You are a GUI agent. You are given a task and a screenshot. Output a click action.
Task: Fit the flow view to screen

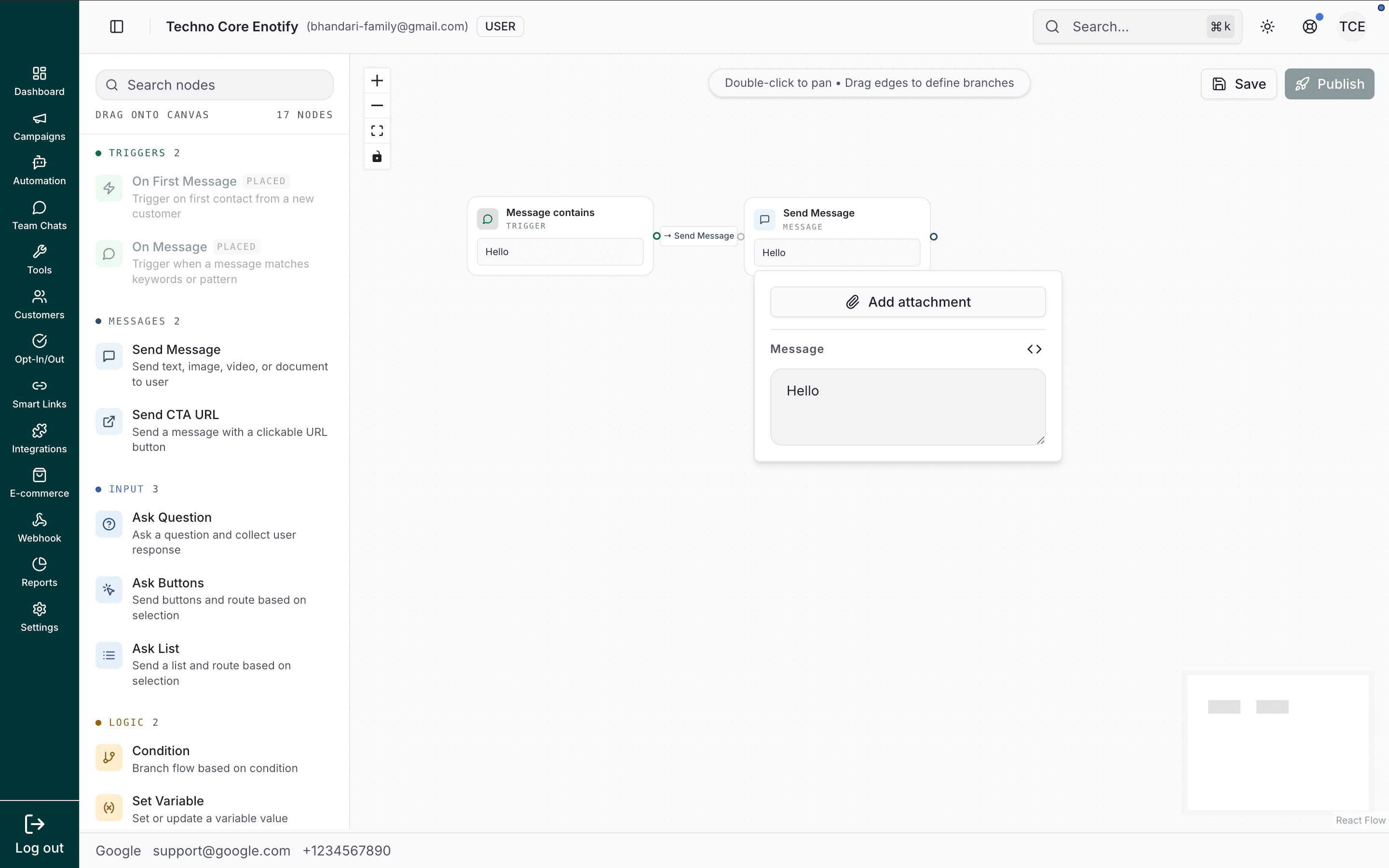click(377, 131)
